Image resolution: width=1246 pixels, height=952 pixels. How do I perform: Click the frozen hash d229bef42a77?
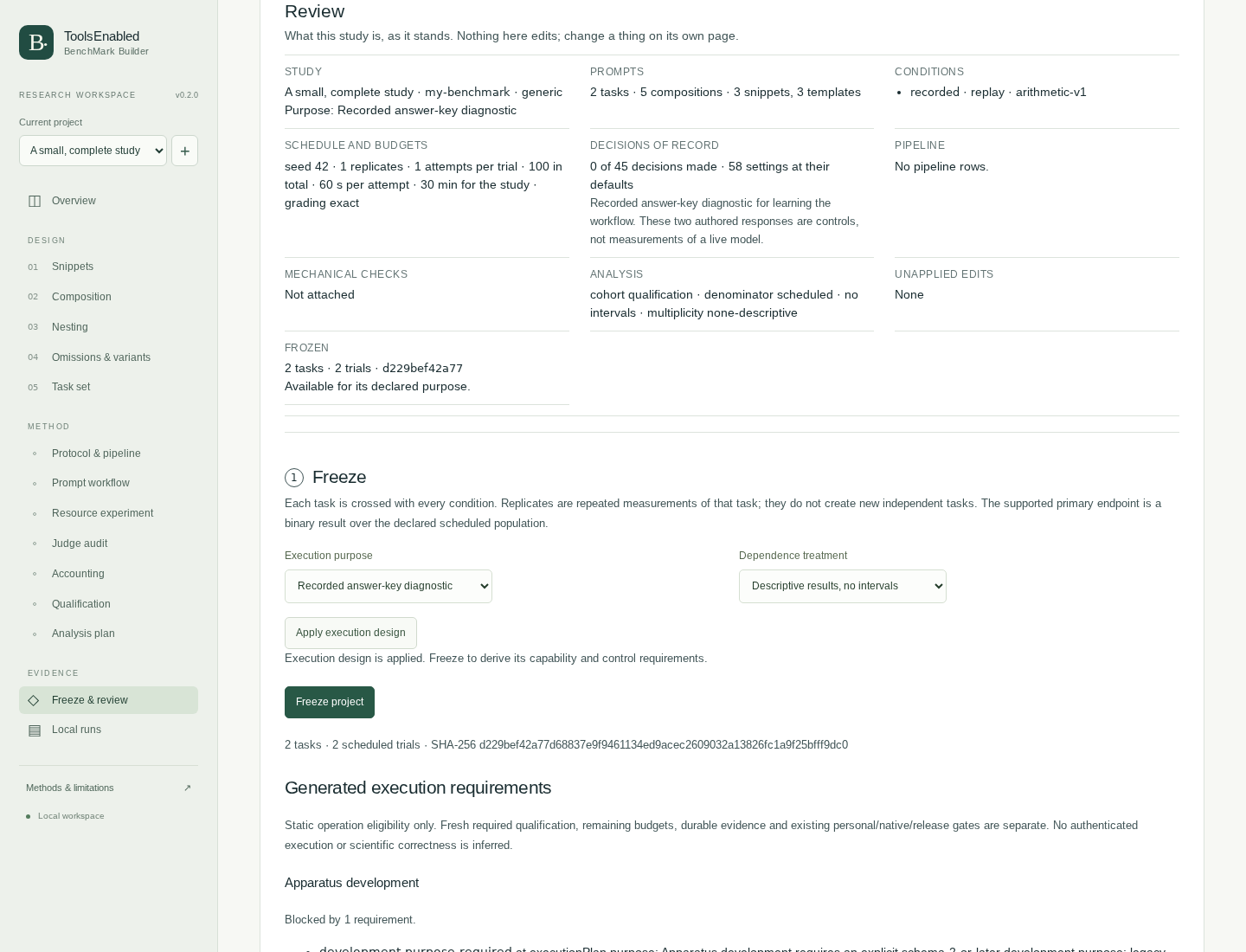point(422,369)
